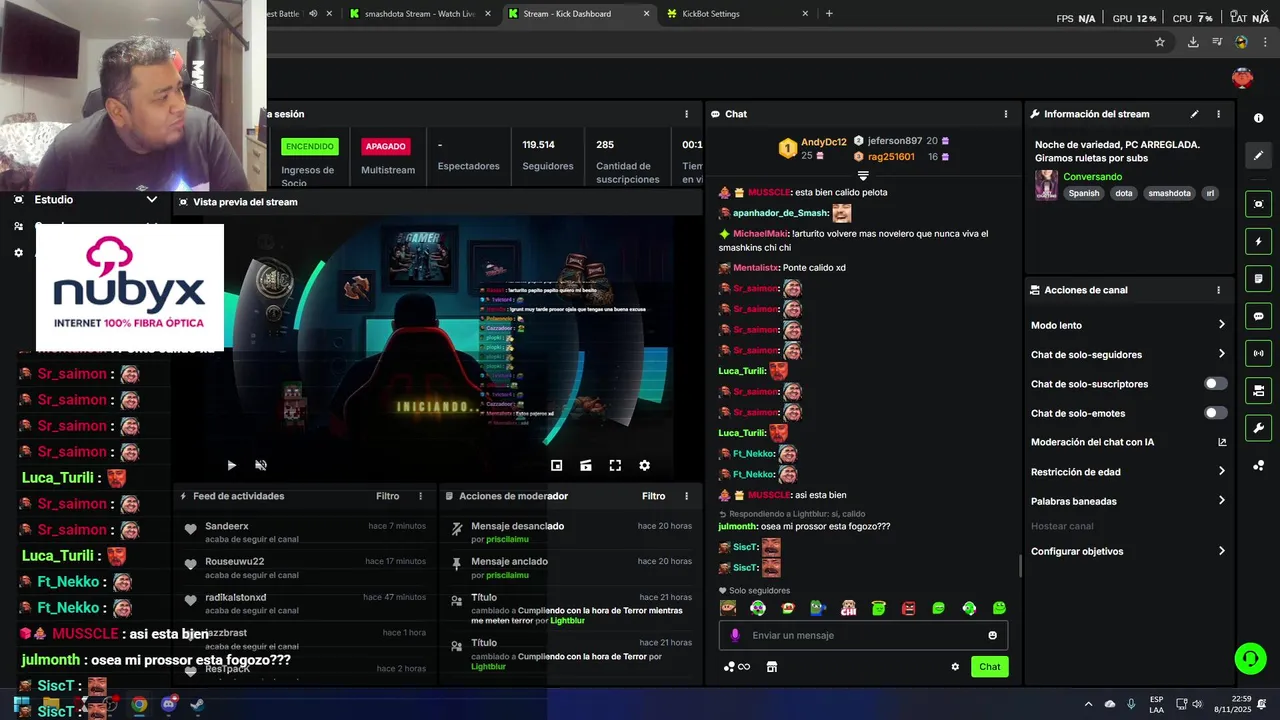The height and width of the screenshot is (720, 1280).
Task: Toggle moderator actions note icon in sidebar
Action: [x=1258, y=278]
